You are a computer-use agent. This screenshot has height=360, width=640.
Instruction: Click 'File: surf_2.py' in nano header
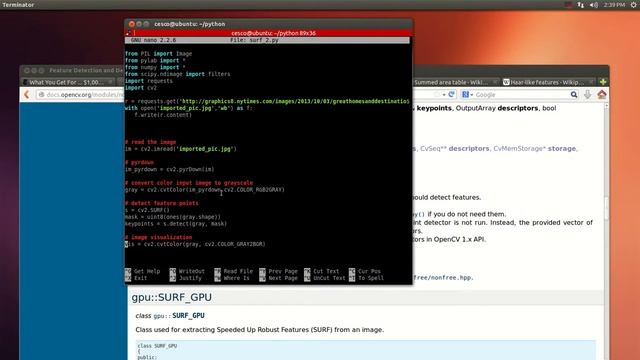[254, 40]
